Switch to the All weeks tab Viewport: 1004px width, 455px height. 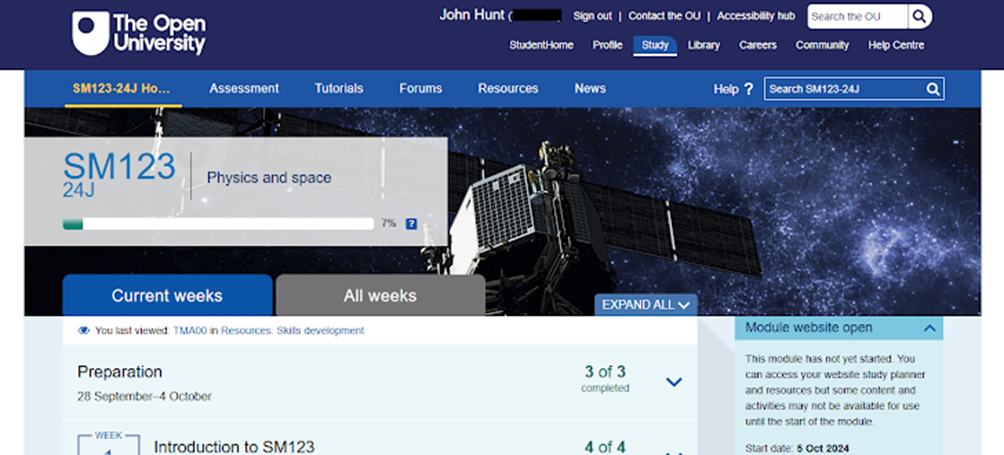[x=380, y=295]
